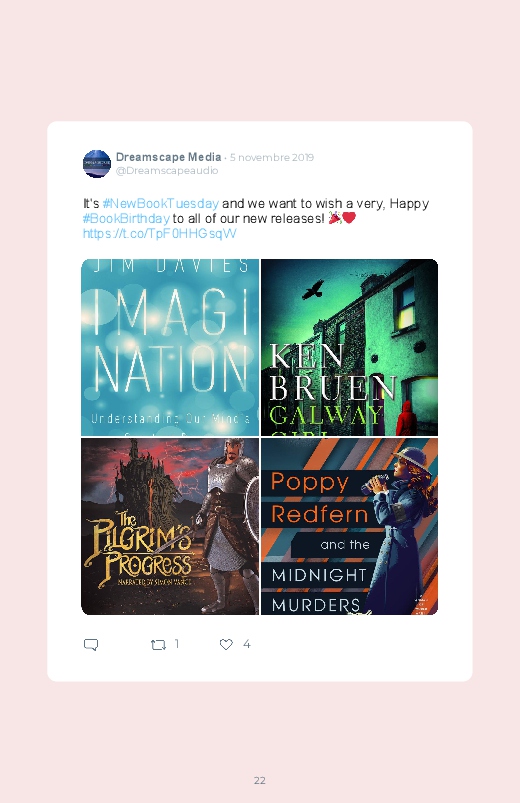
Task: Click the red heart emoji in tweet
Action: [x=349, y=218]
